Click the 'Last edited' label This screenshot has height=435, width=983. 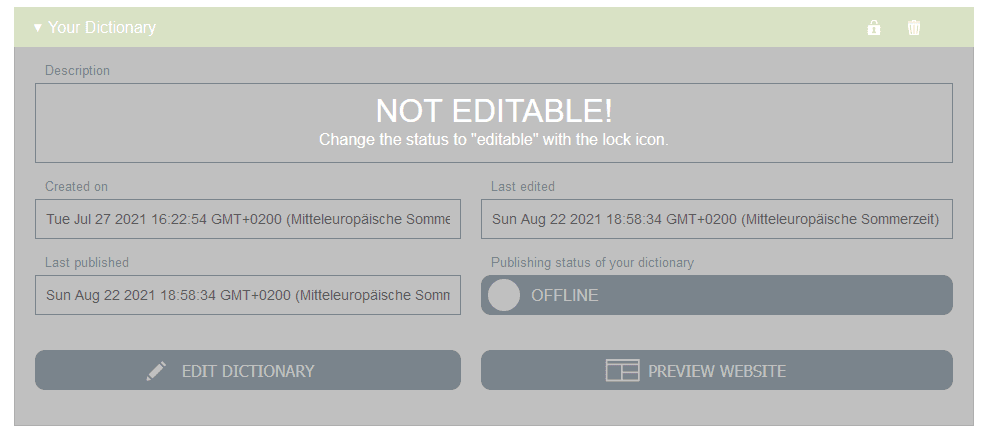point(522,186)
